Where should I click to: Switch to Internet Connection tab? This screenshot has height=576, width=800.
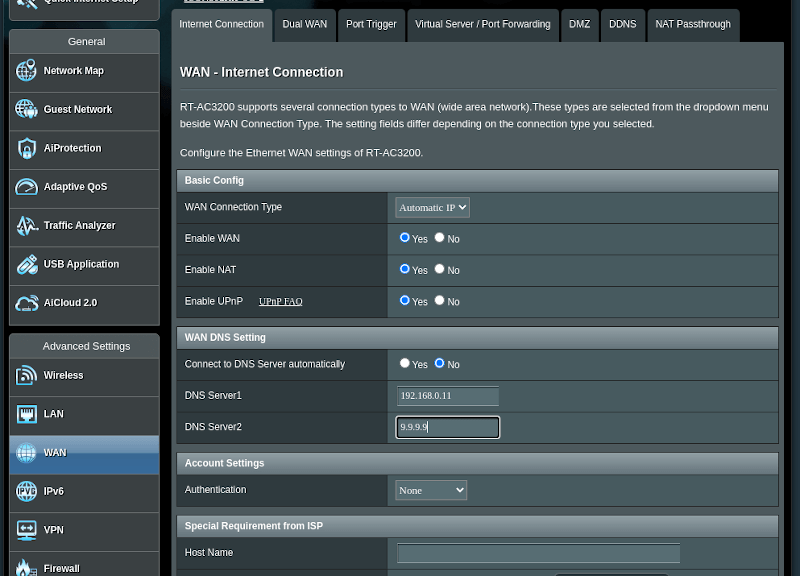221,24
